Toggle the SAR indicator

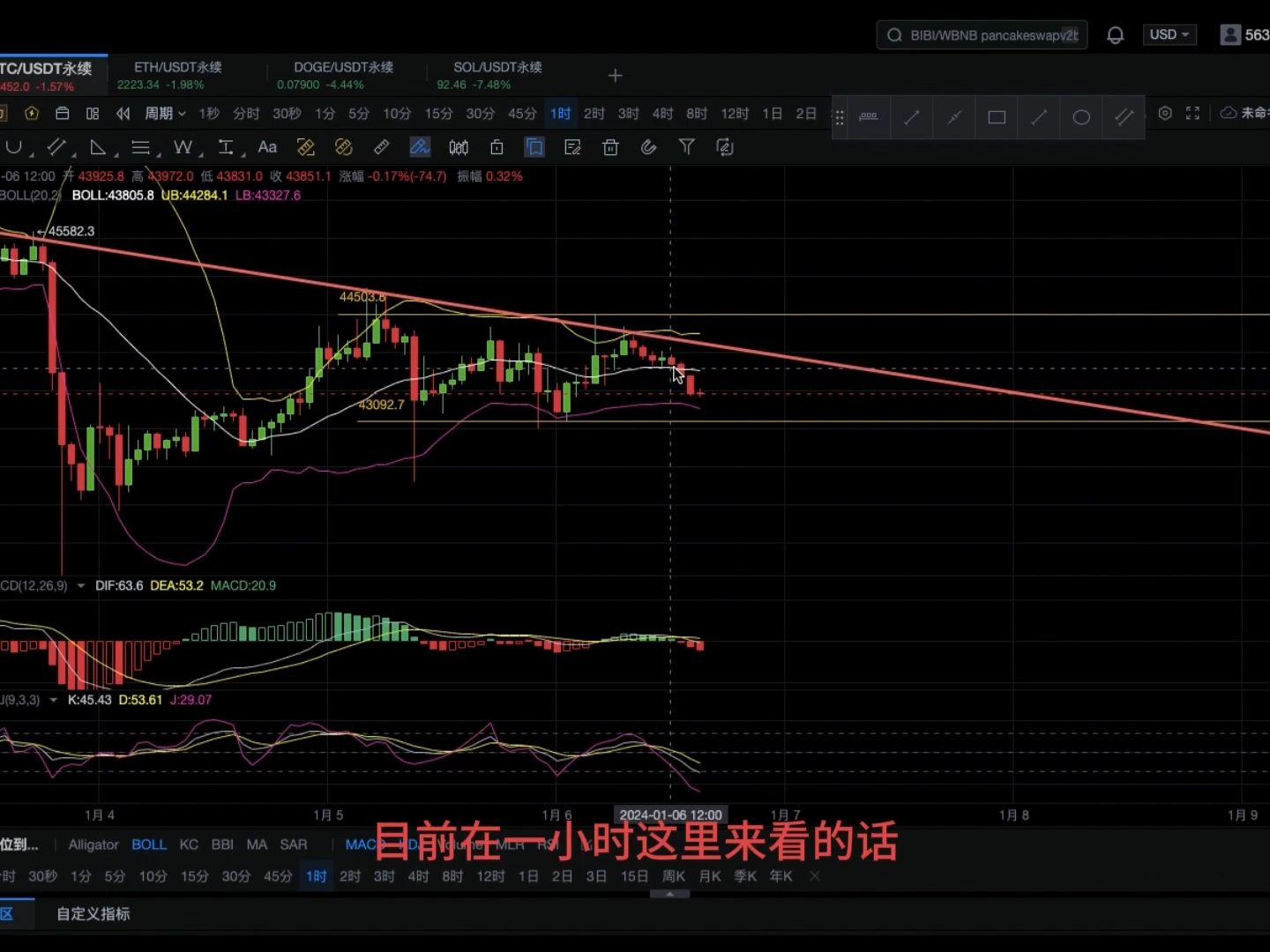tap(294, 844)
